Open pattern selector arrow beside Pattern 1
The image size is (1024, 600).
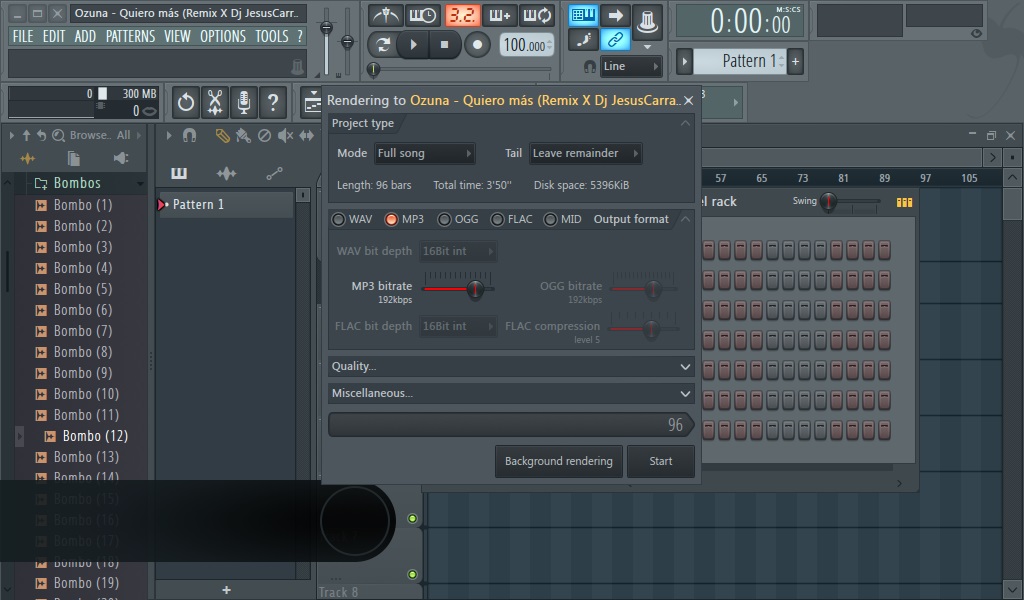pos(684,61)
